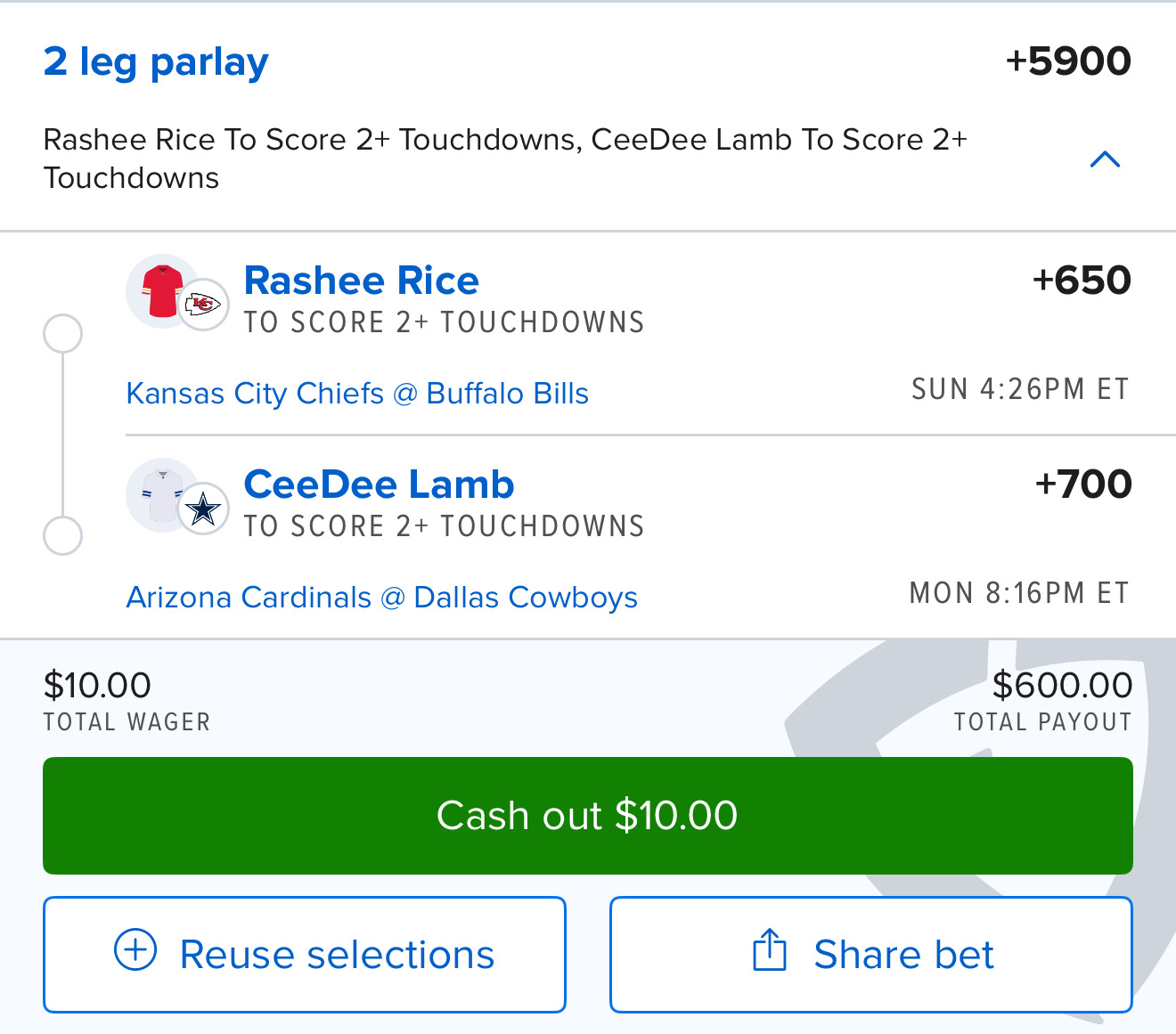Tap the white Cowboys jersey icon
This screenshot has height=1034, width=1176.
click(160, 493)
